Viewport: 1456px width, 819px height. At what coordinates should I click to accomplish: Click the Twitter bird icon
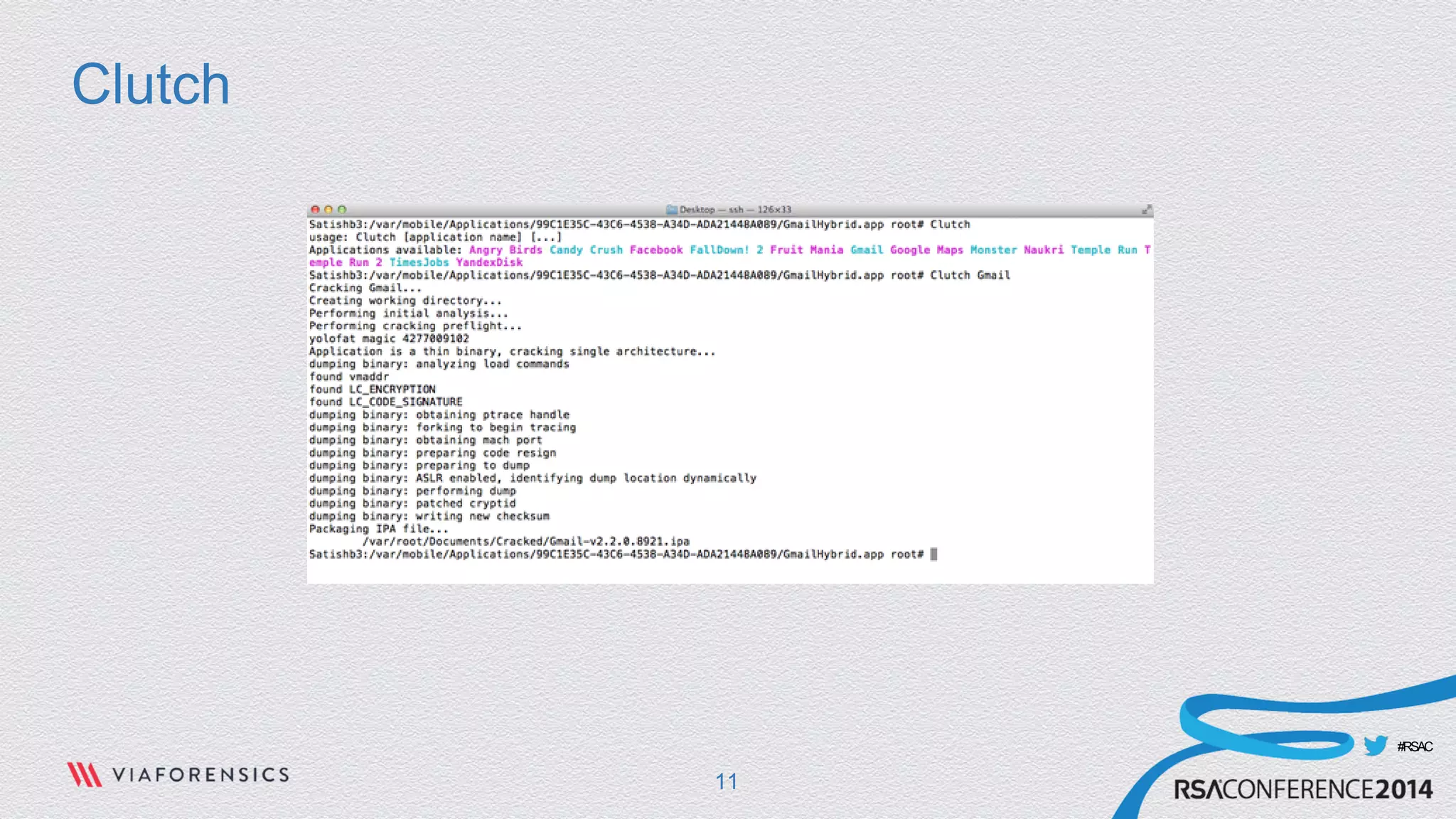pyautogui.click(x=1376, y=745)
